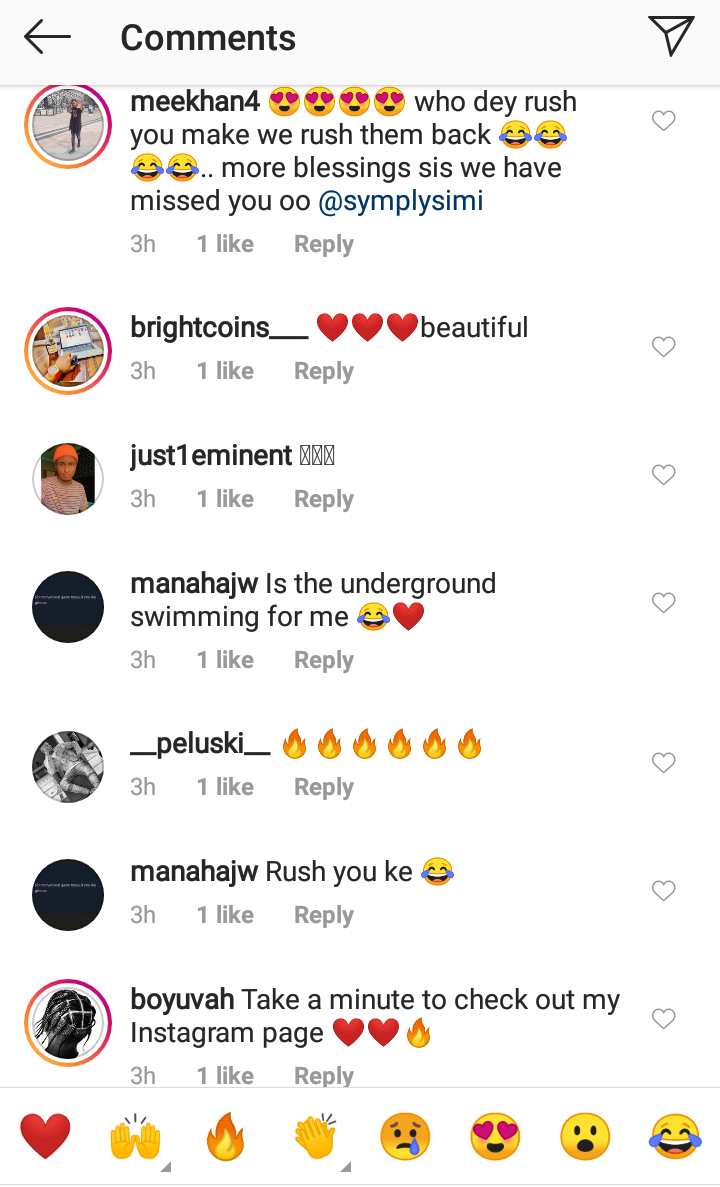Insert the surprised face emoji

coord(585,1136)
